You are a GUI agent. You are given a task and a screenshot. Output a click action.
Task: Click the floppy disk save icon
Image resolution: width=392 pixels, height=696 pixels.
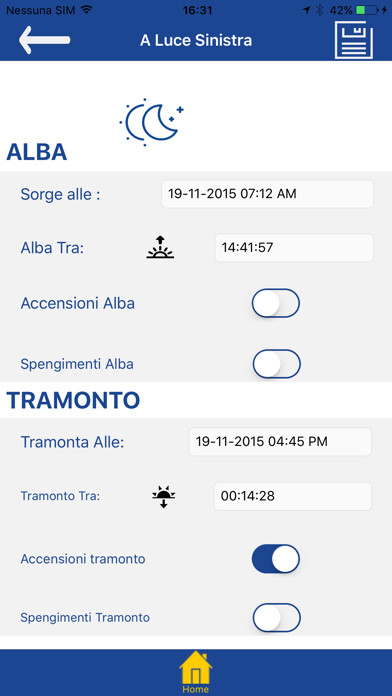pyautogui.click(x=354, y=40)
